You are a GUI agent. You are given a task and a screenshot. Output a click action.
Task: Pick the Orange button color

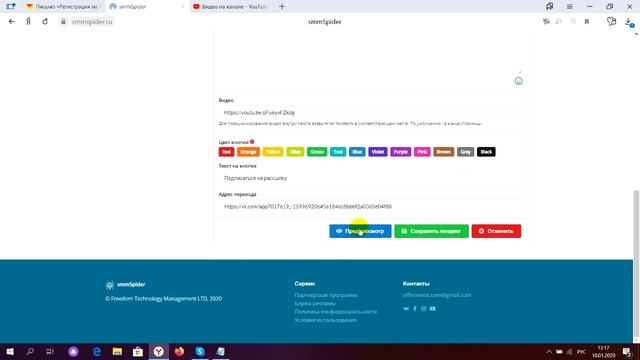pos(248,152)
